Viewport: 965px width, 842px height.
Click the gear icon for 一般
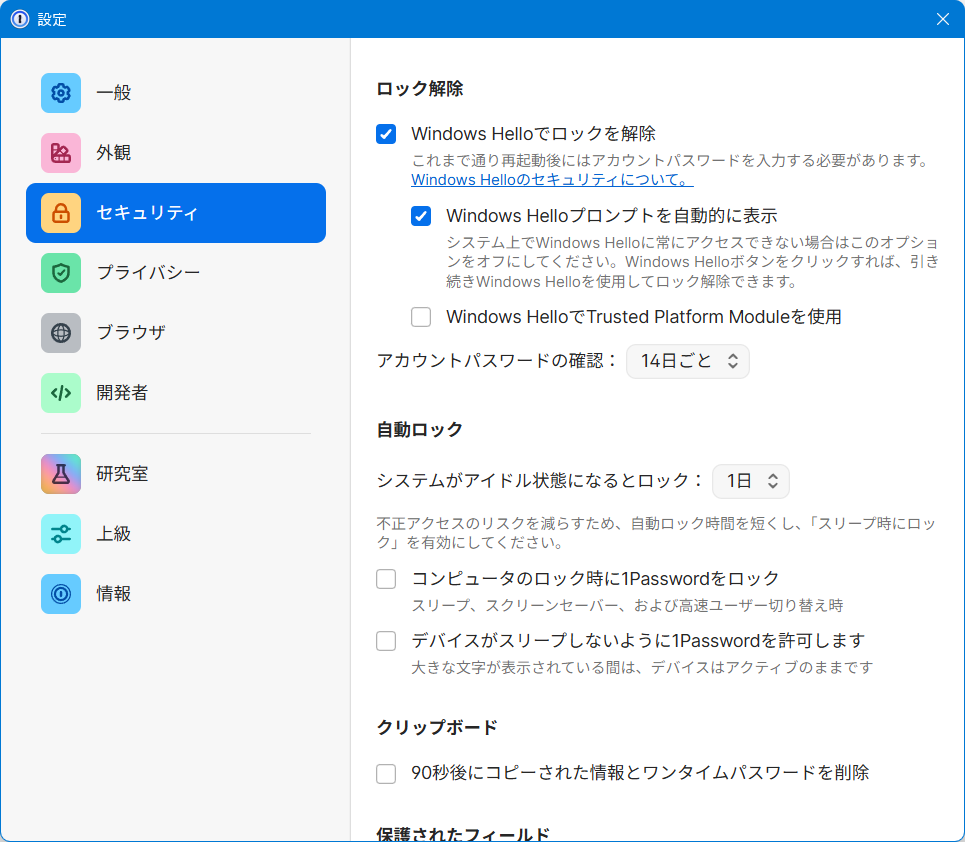point(61,93)
